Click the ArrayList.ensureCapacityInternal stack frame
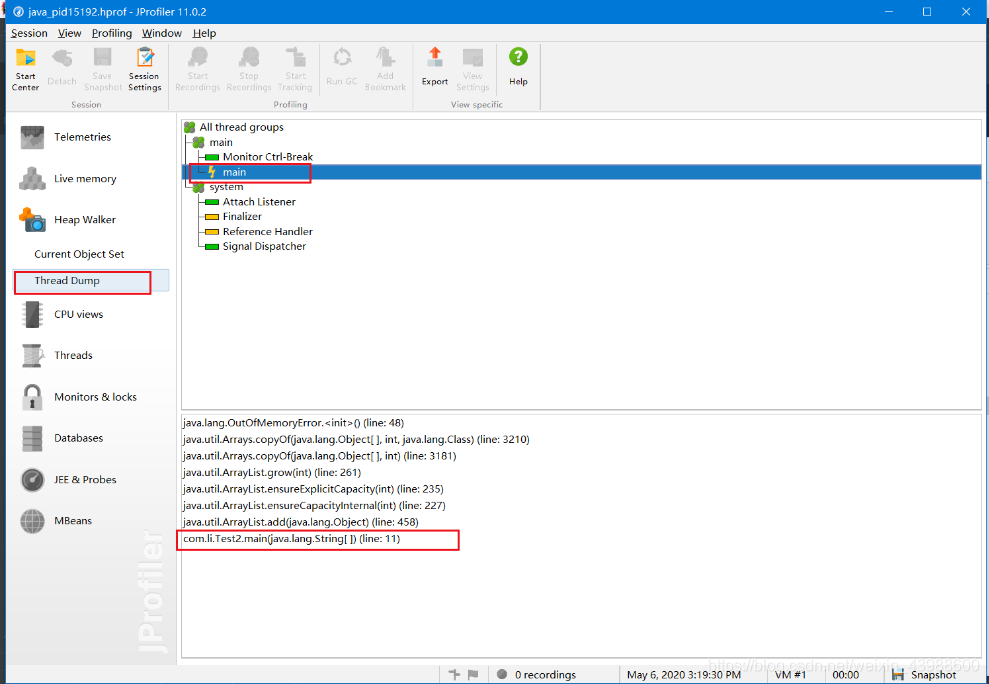This screenshot has width=989, height=684. [x=314, y=505]
